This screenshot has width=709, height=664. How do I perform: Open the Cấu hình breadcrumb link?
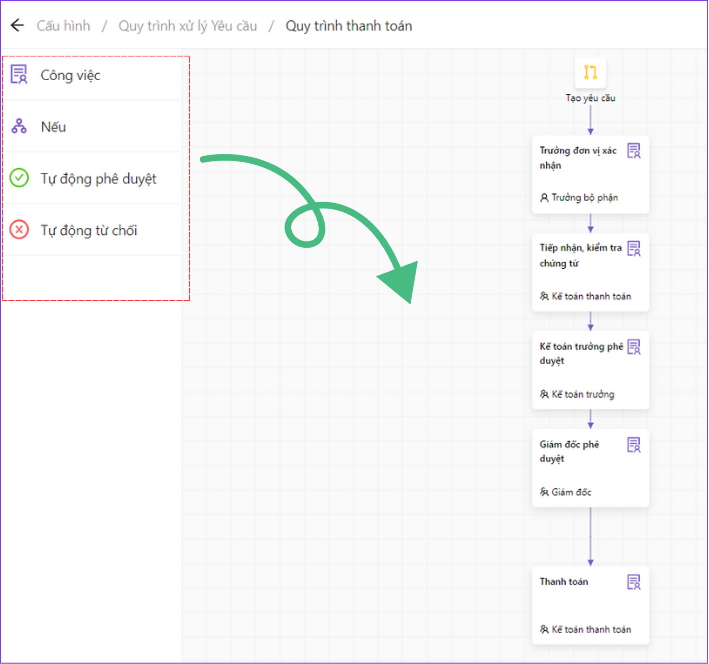pyautogui.click(x=63, y=25)
